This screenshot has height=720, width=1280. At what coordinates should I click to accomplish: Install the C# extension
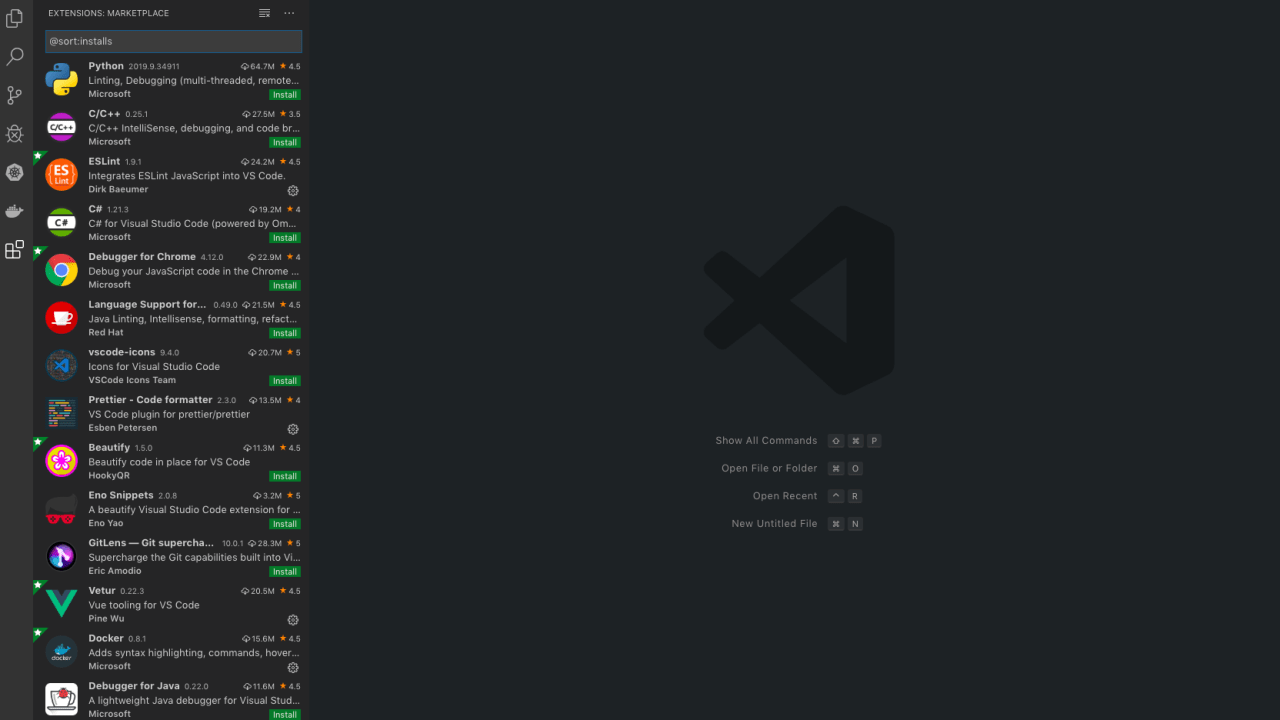pyautogui.click(x=285, y=238)
